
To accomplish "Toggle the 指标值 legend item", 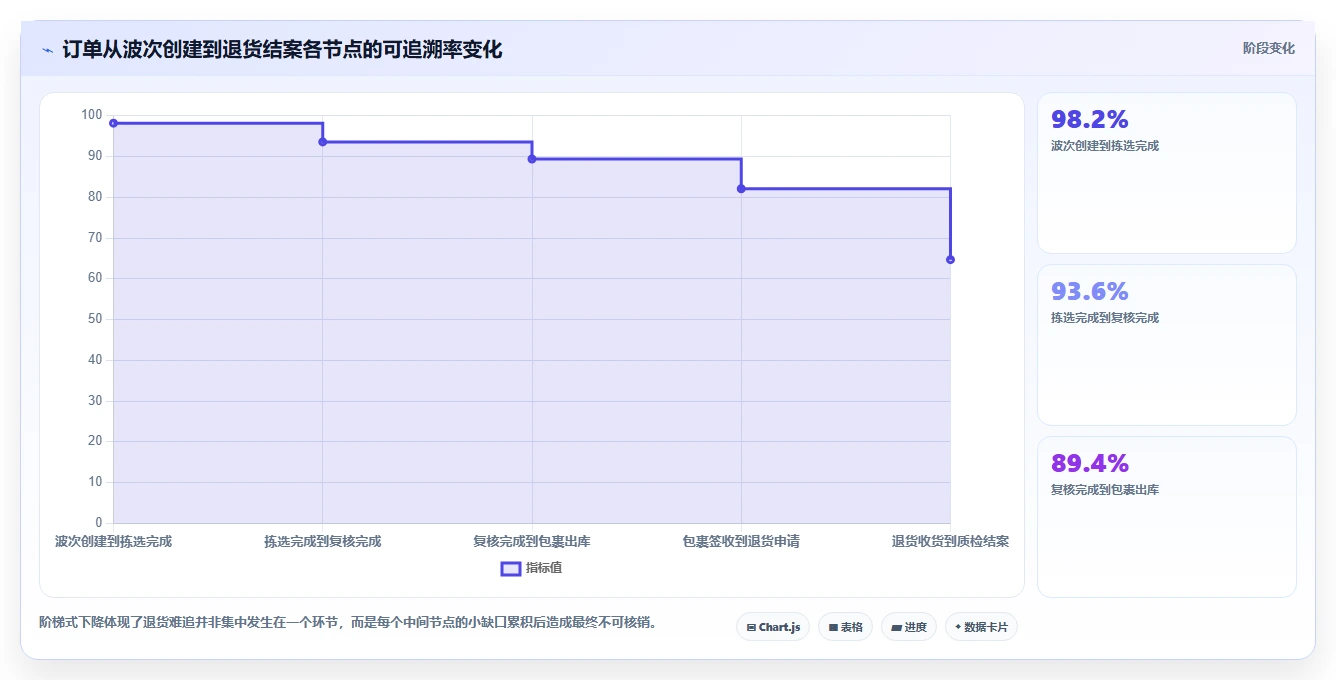I will [x=532, y=568].
